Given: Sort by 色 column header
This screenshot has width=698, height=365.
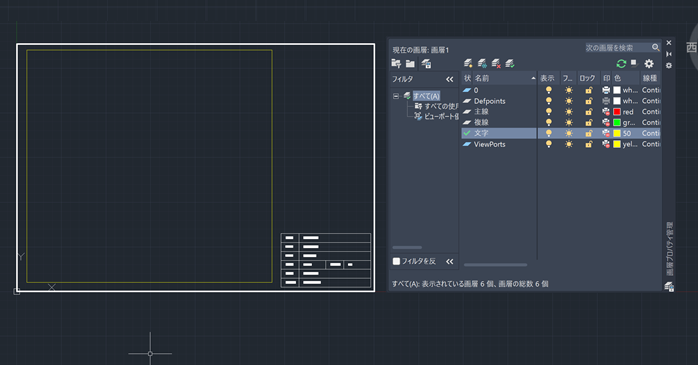Looking at the screenshot, I should click(625, 78).
